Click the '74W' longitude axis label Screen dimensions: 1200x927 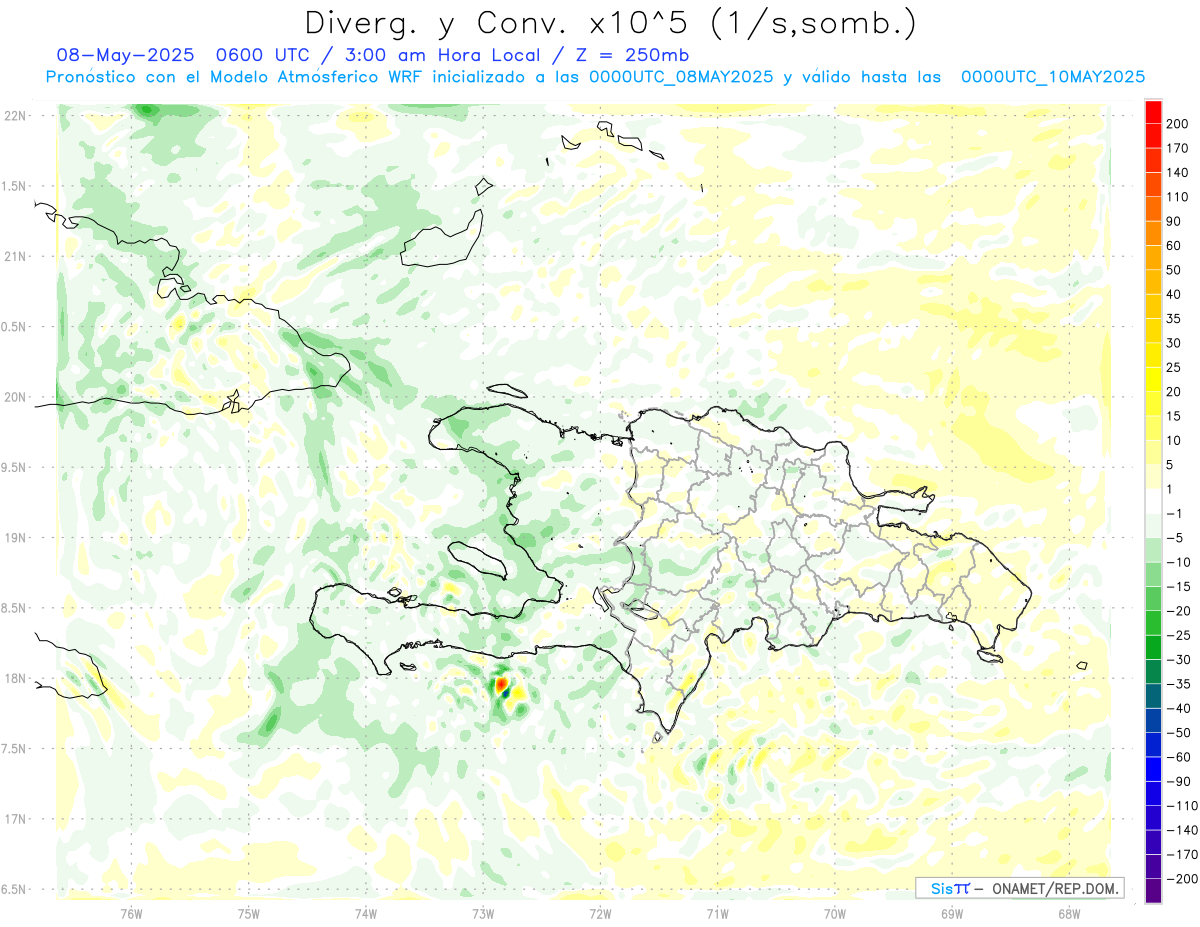click(x=366, y=914)
